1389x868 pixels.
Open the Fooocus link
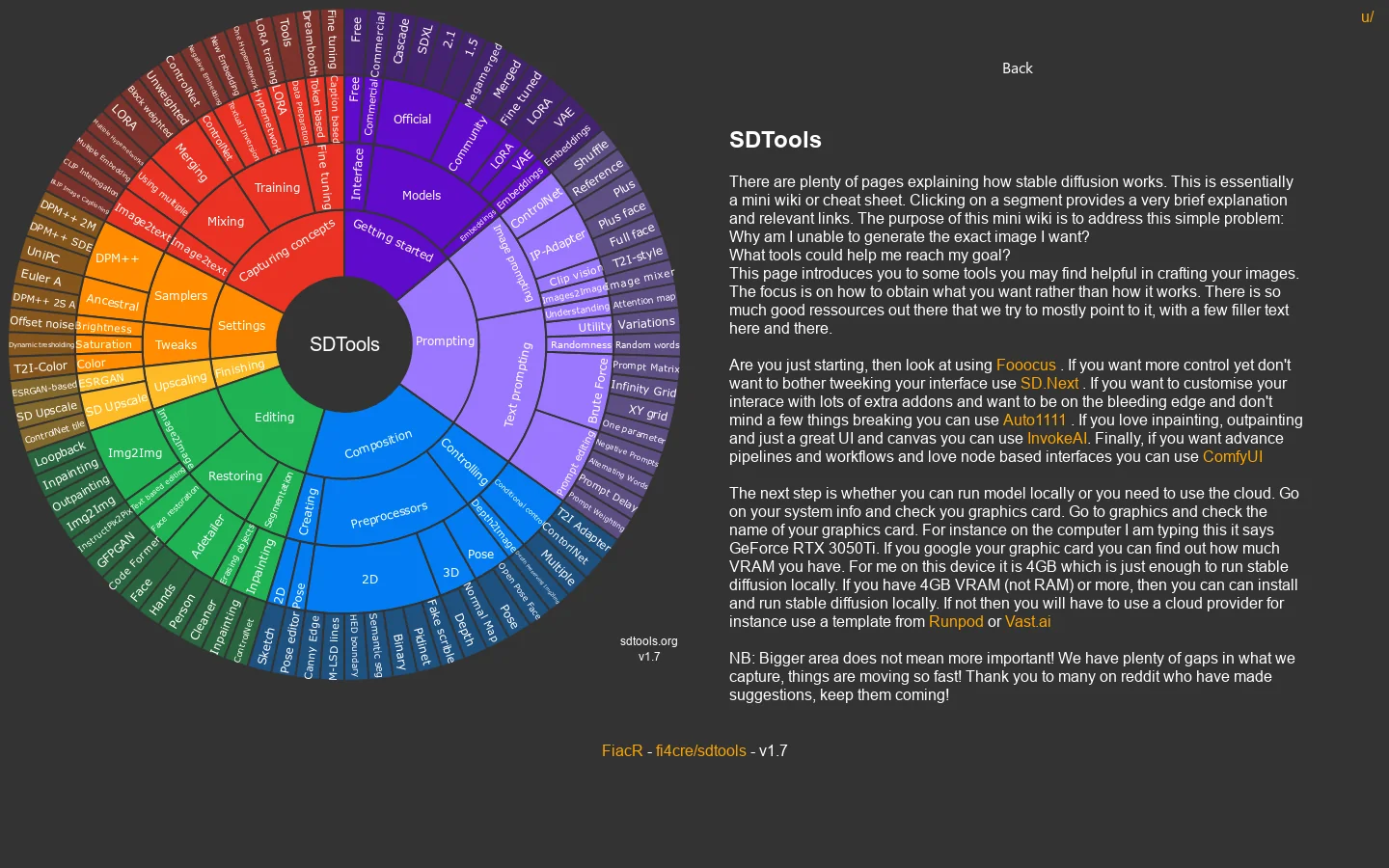tap(1025, 366)
